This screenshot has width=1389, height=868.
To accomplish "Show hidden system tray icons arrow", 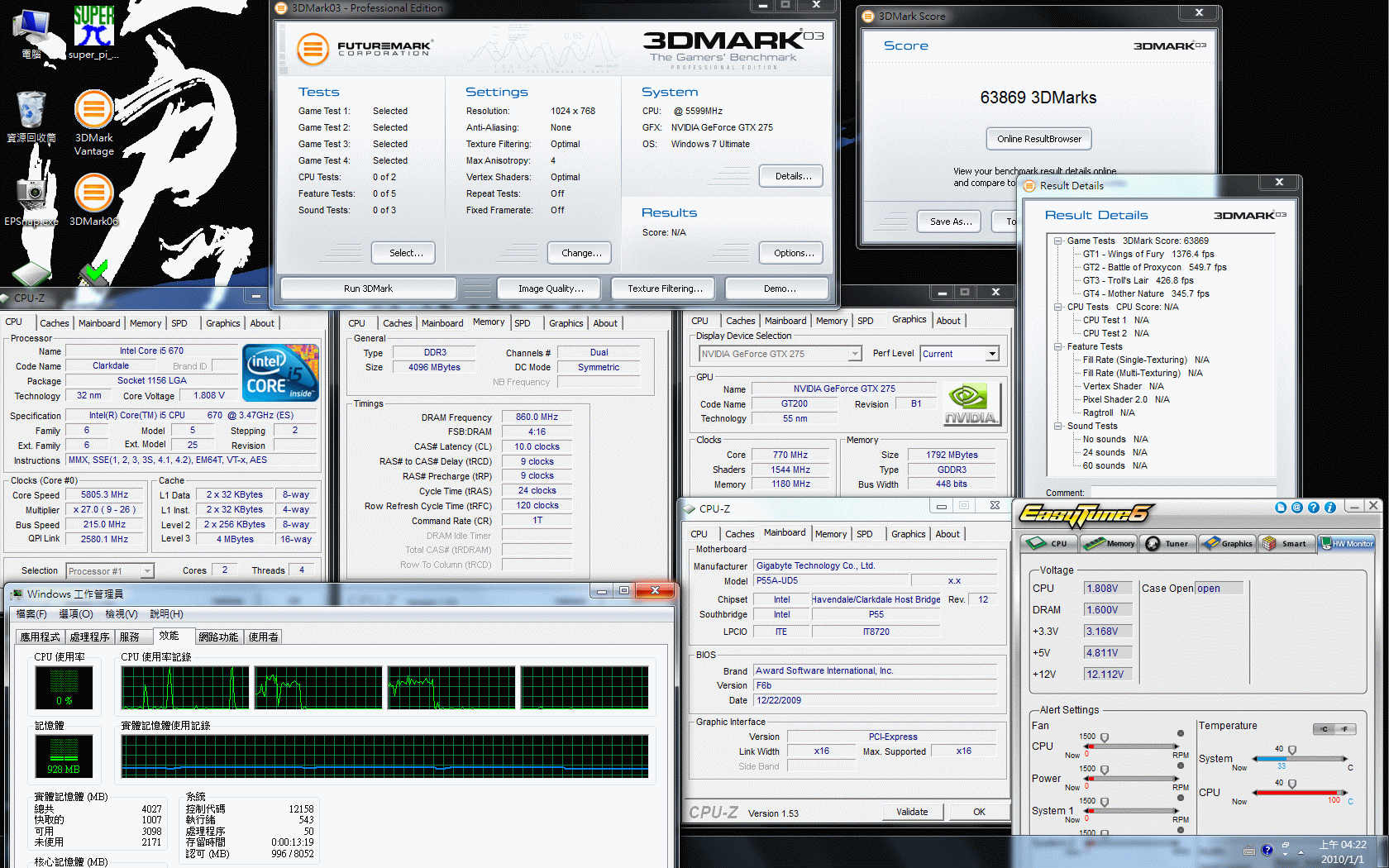I will [1301, 851].
